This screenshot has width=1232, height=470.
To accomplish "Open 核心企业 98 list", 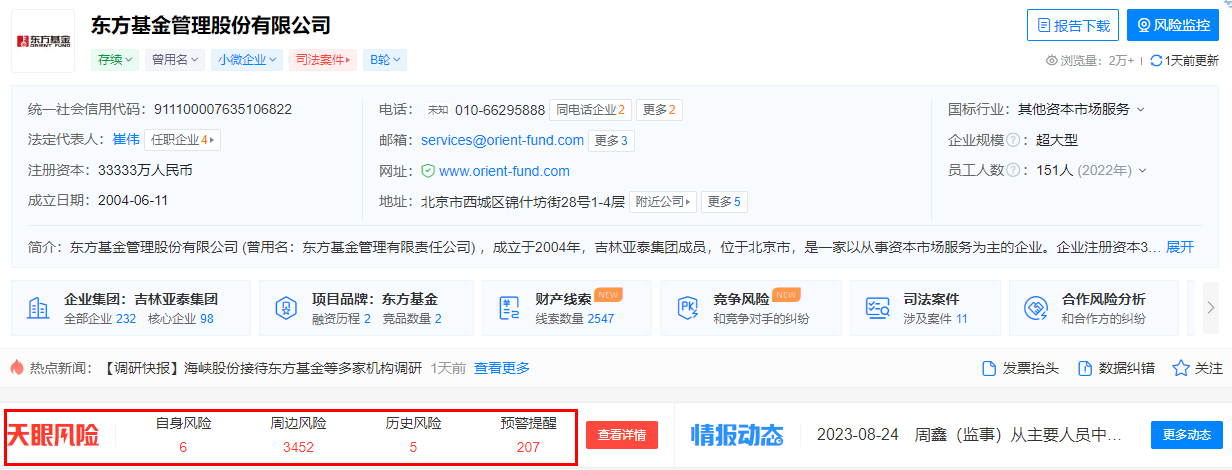I will [181, 319].
